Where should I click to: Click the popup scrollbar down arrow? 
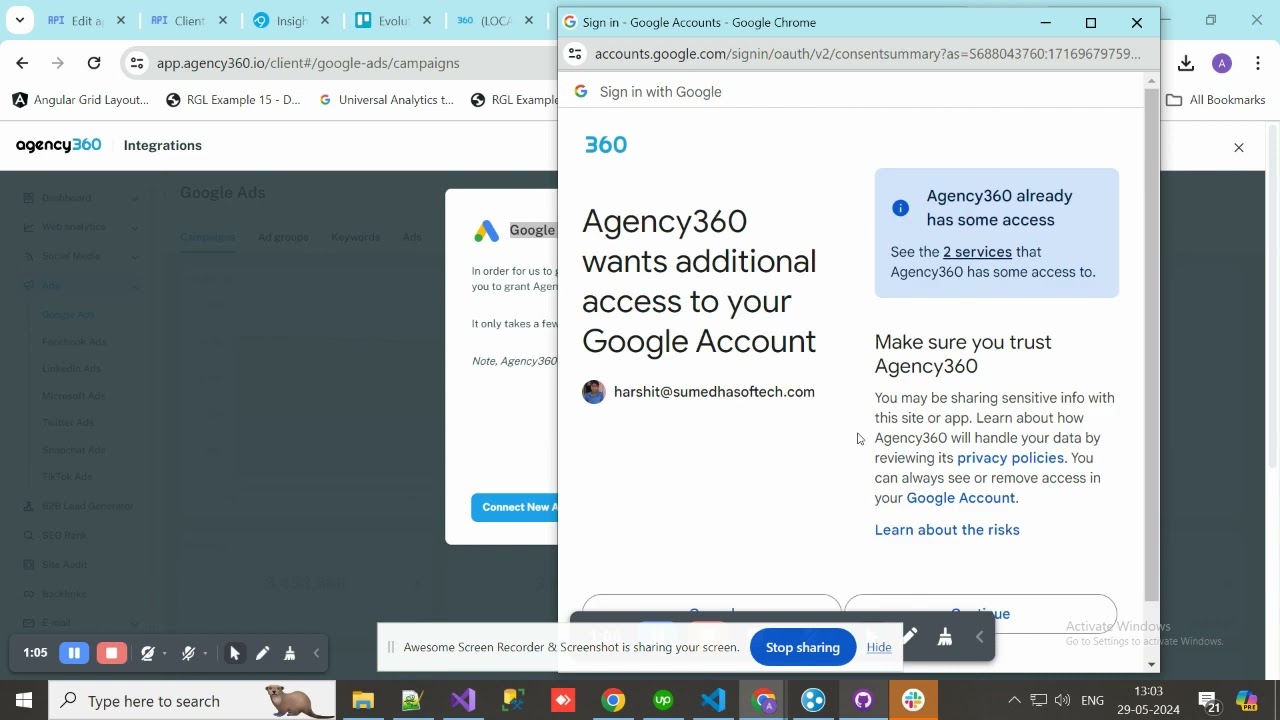pyautogui.click(x=1152, y=665)
